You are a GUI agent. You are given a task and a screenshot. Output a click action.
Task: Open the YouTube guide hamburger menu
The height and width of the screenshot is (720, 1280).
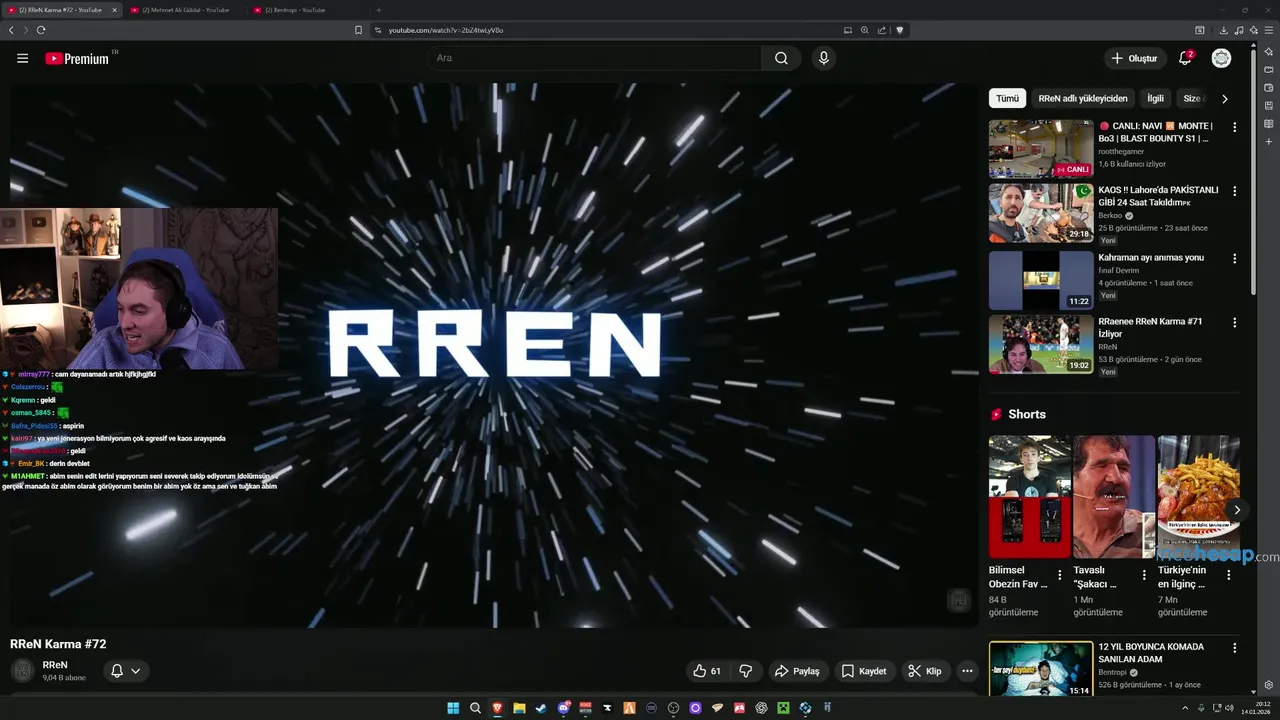[22, 58]
